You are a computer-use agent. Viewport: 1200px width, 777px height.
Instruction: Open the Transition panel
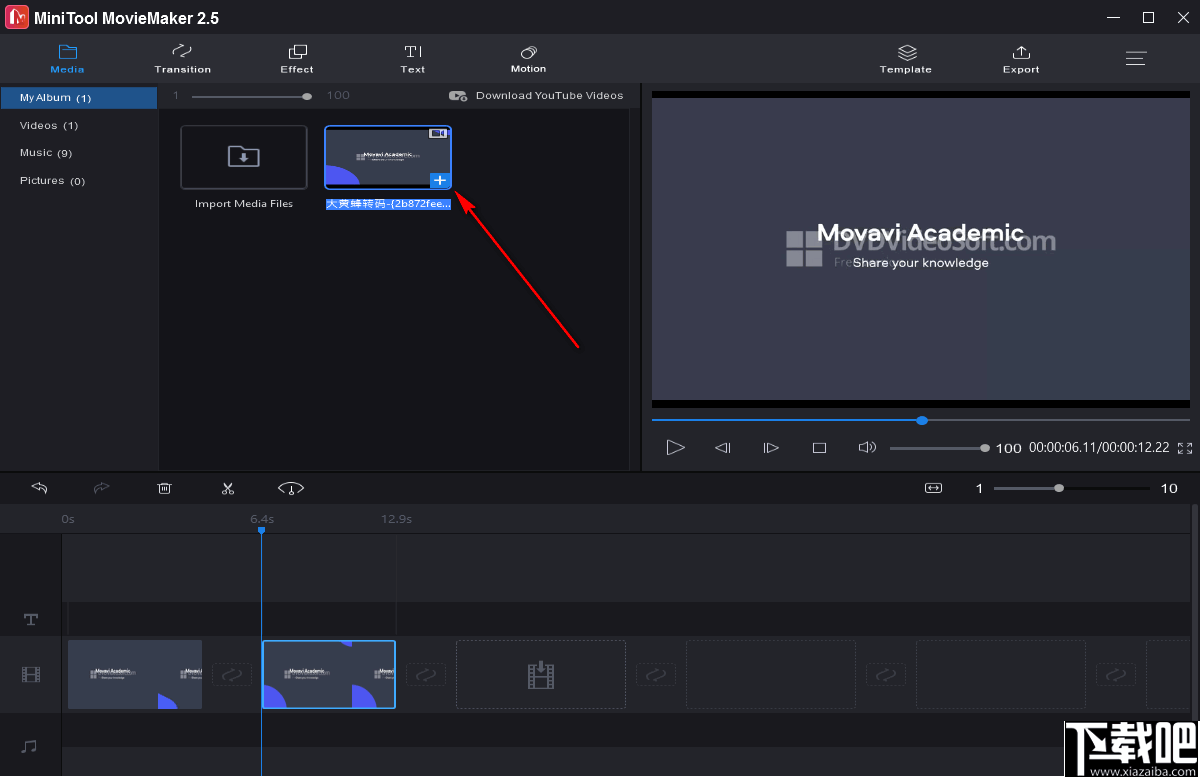click(182, 58)
